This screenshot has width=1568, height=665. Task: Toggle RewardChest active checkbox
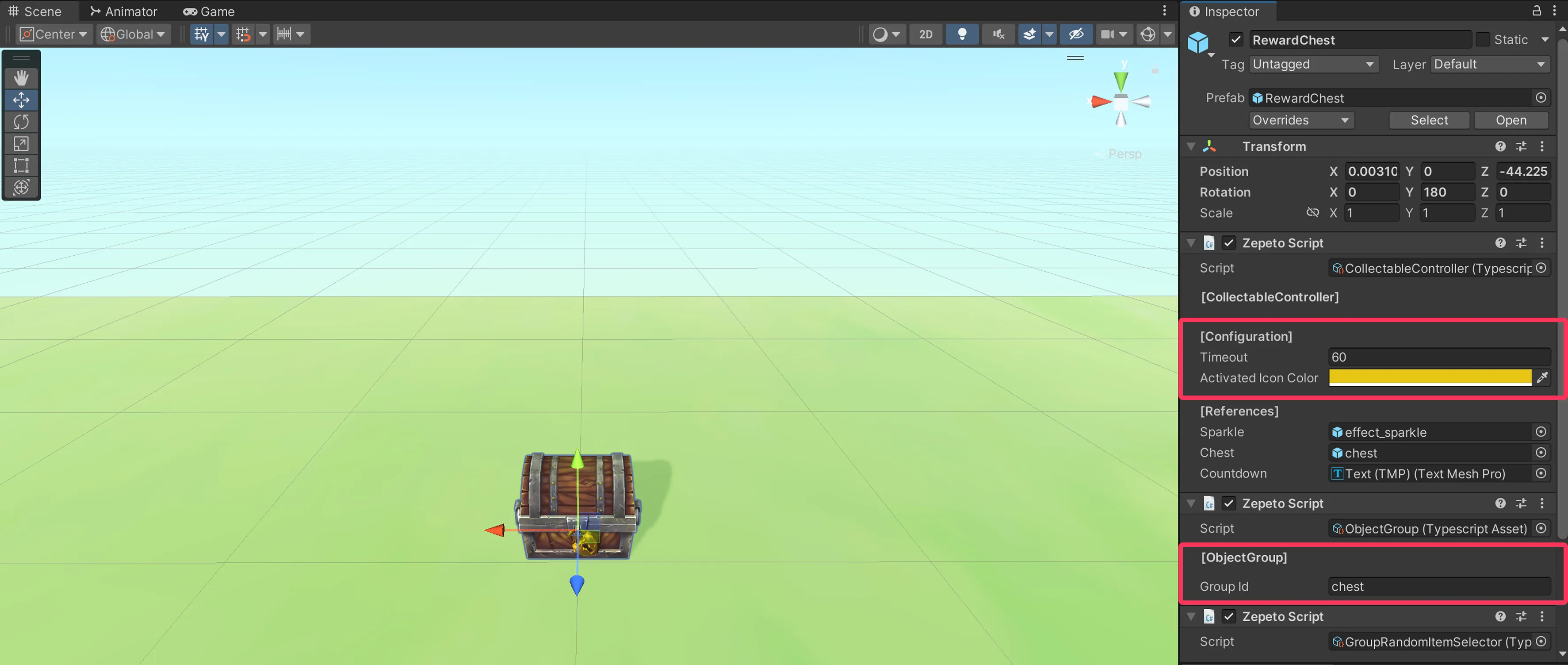1235,39
